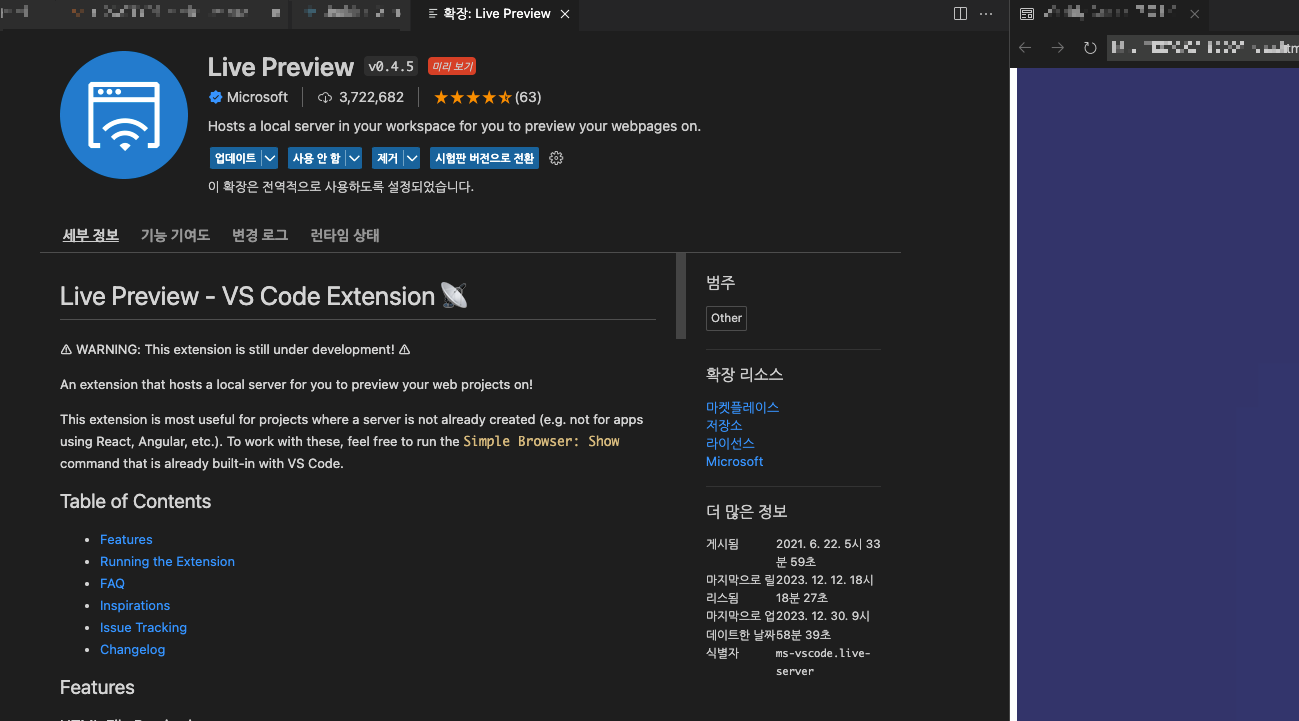
Task: Reload the browser preview page
Action: click(x=1090, y=47)
